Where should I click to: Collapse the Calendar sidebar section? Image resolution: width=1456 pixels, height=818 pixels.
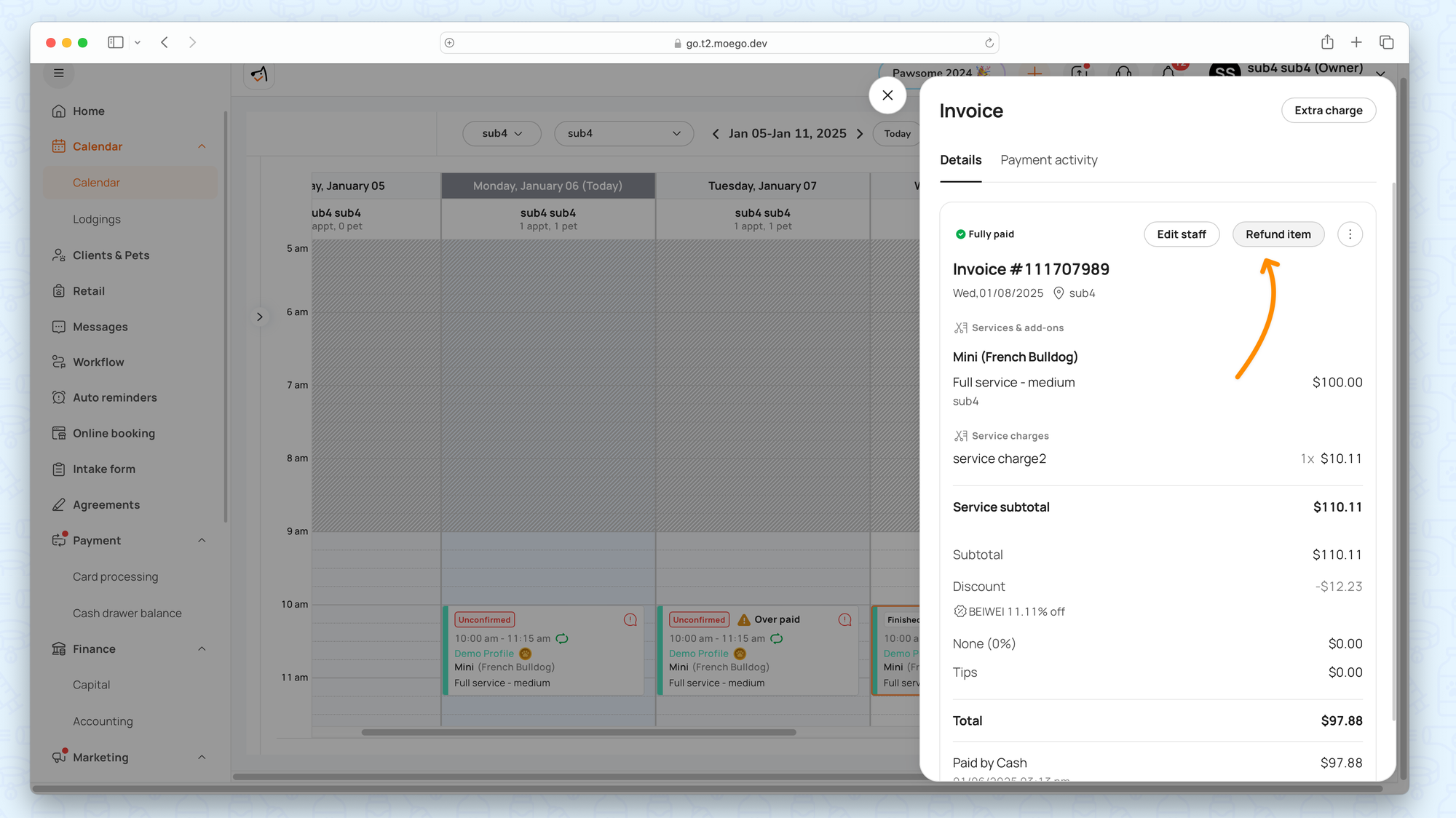point(202,146)
